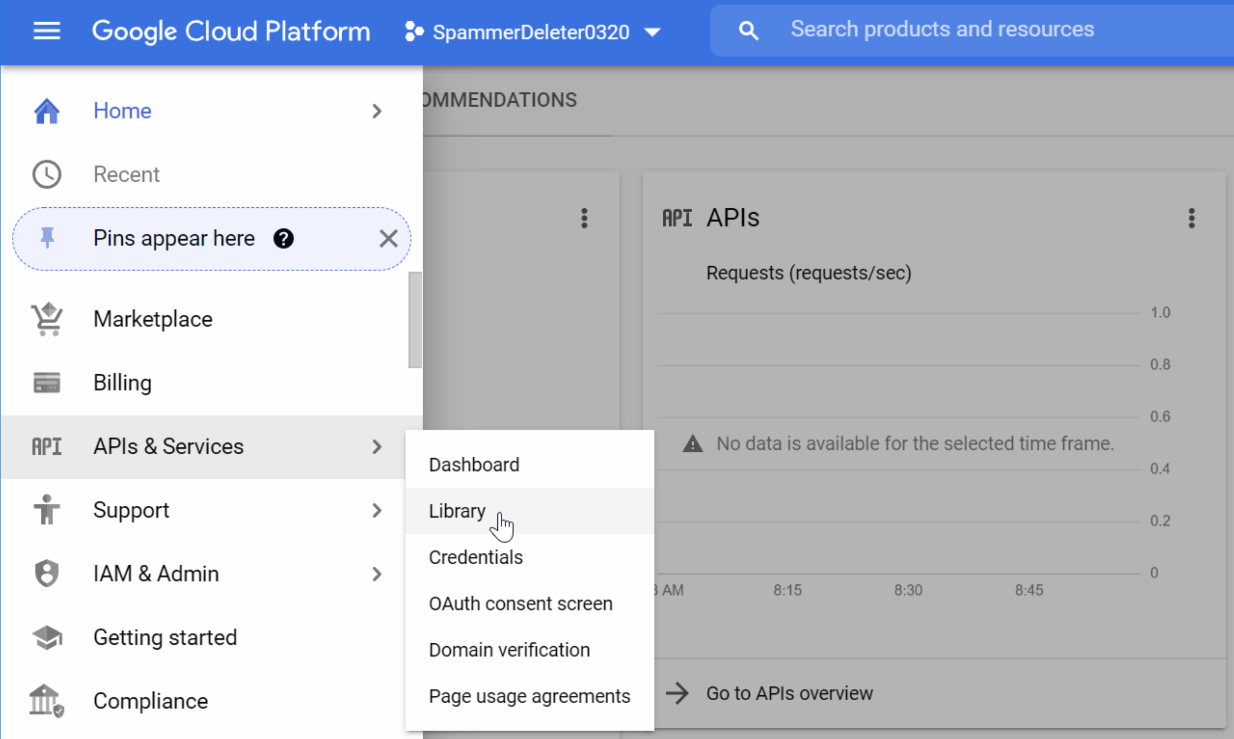Image resolution: width=1234 pixels, height=739 pixels.
Task: Click the pin icon in Pins banner
Action: pyautogui.click(x=47, y=238)
